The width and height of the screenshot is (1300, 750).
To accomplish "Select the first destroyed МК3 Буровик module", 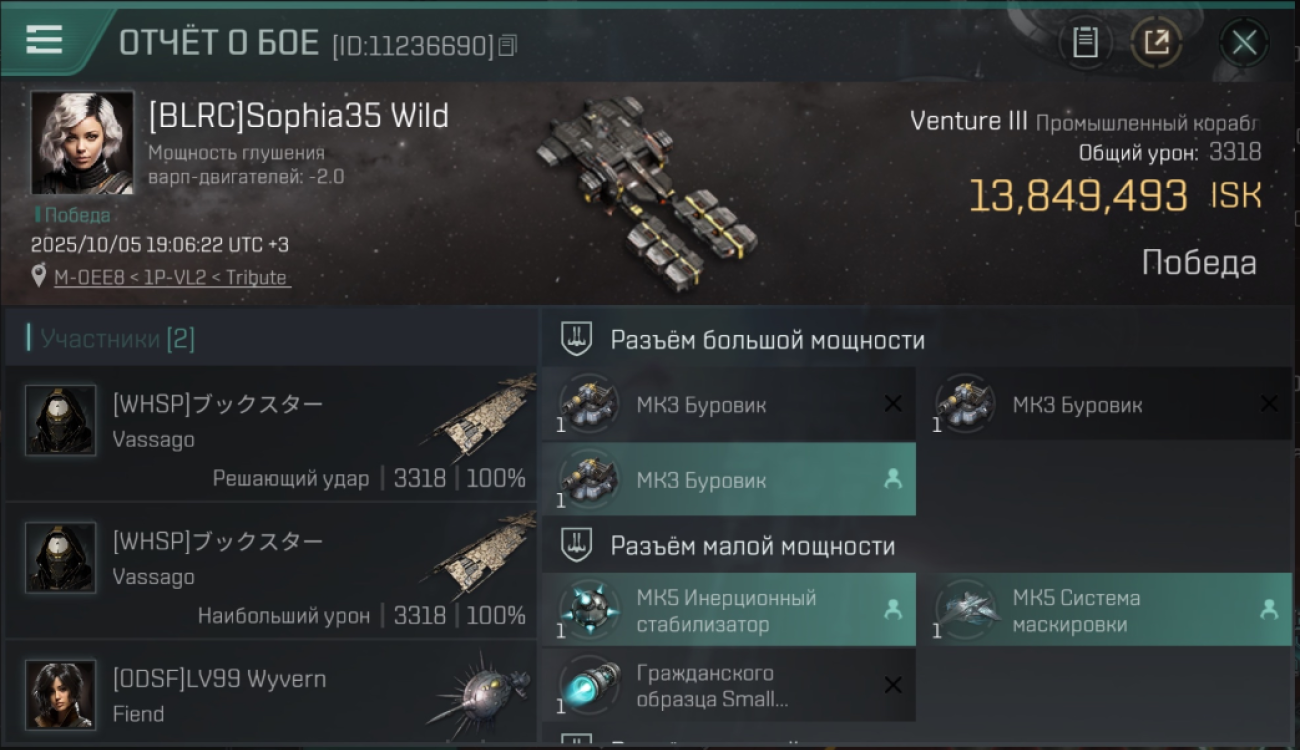I will point(728,404).
